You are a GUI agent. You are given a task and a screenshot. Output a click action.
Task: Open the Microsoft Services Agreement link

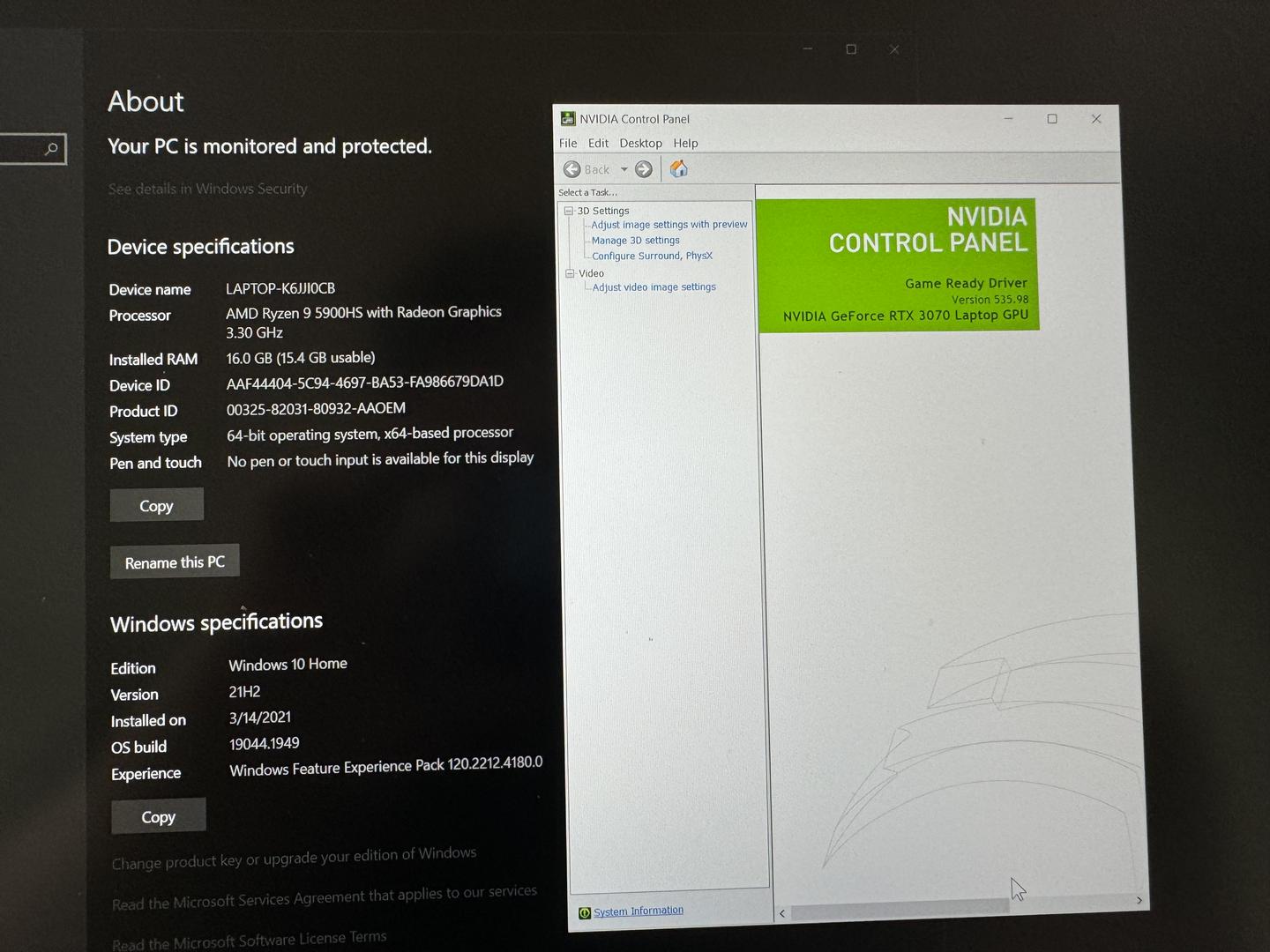[325, 897]
